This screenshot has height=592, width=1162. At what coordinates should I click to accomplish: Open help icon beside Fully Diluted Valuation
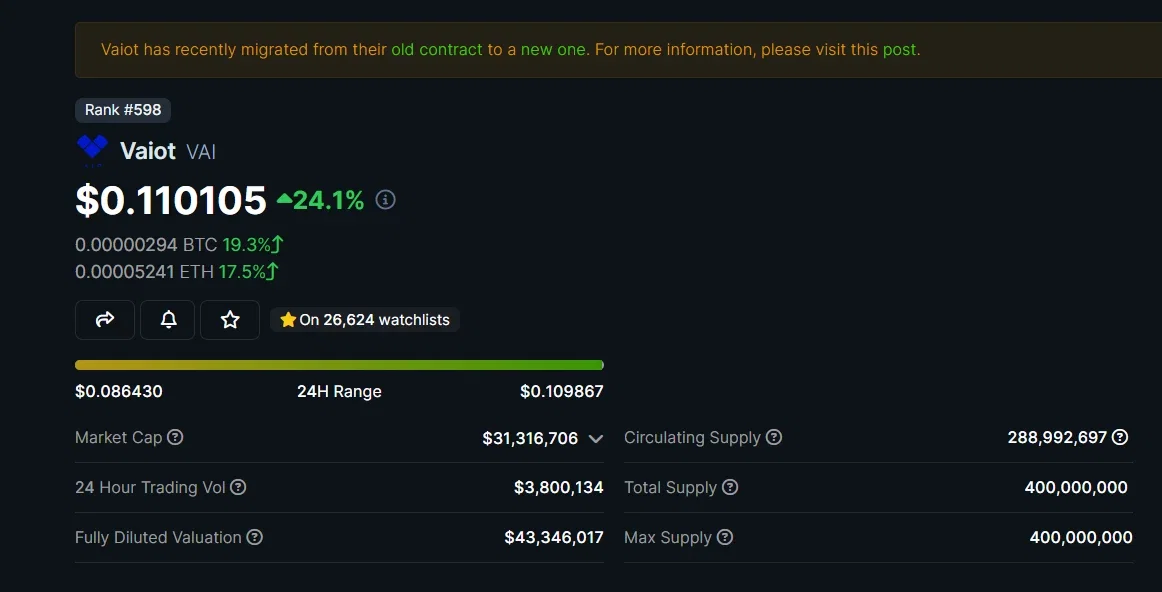click(x=254, y=537)
